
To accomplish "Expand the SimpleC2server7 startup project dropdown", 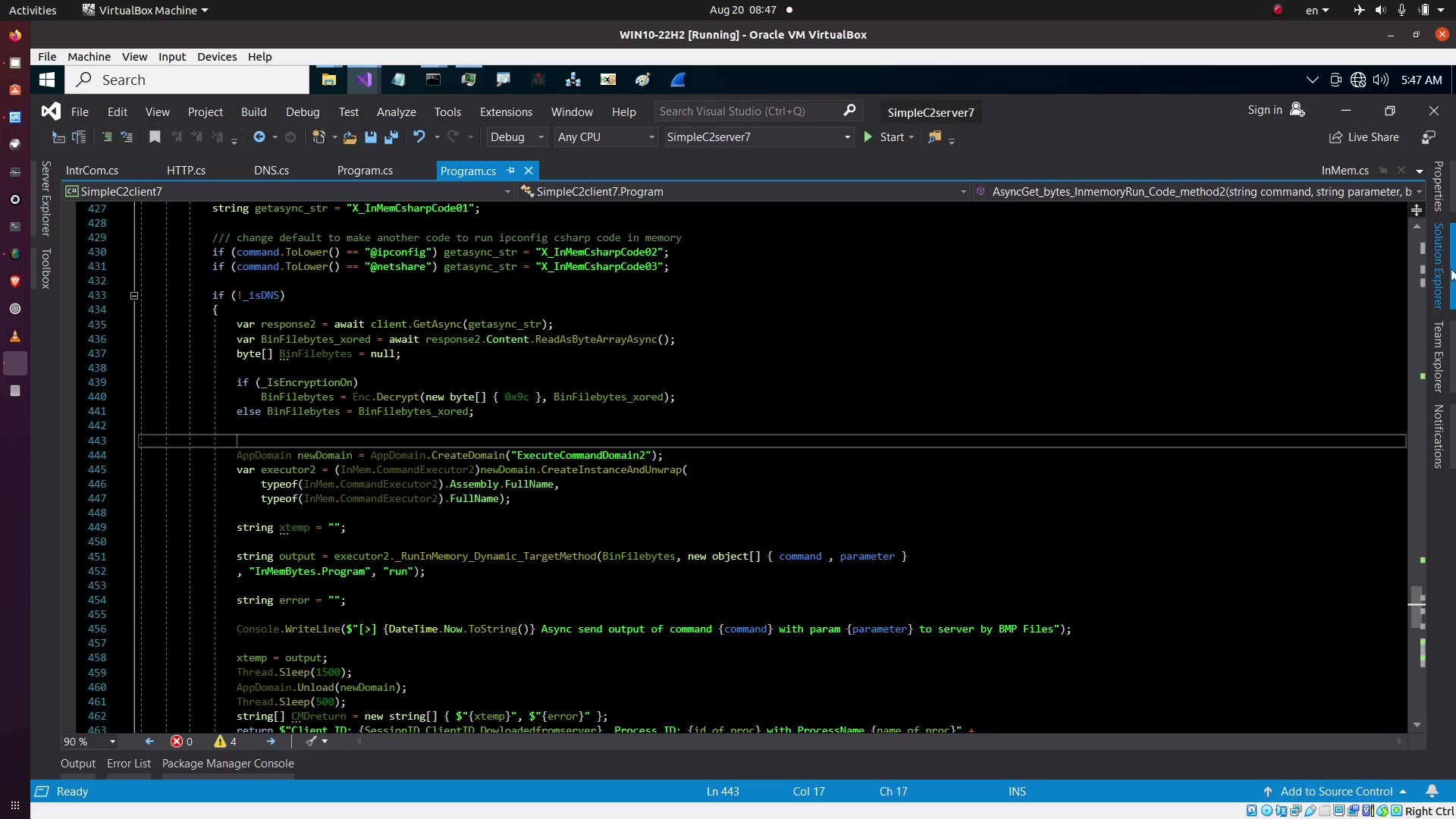I will click(847, 137).
